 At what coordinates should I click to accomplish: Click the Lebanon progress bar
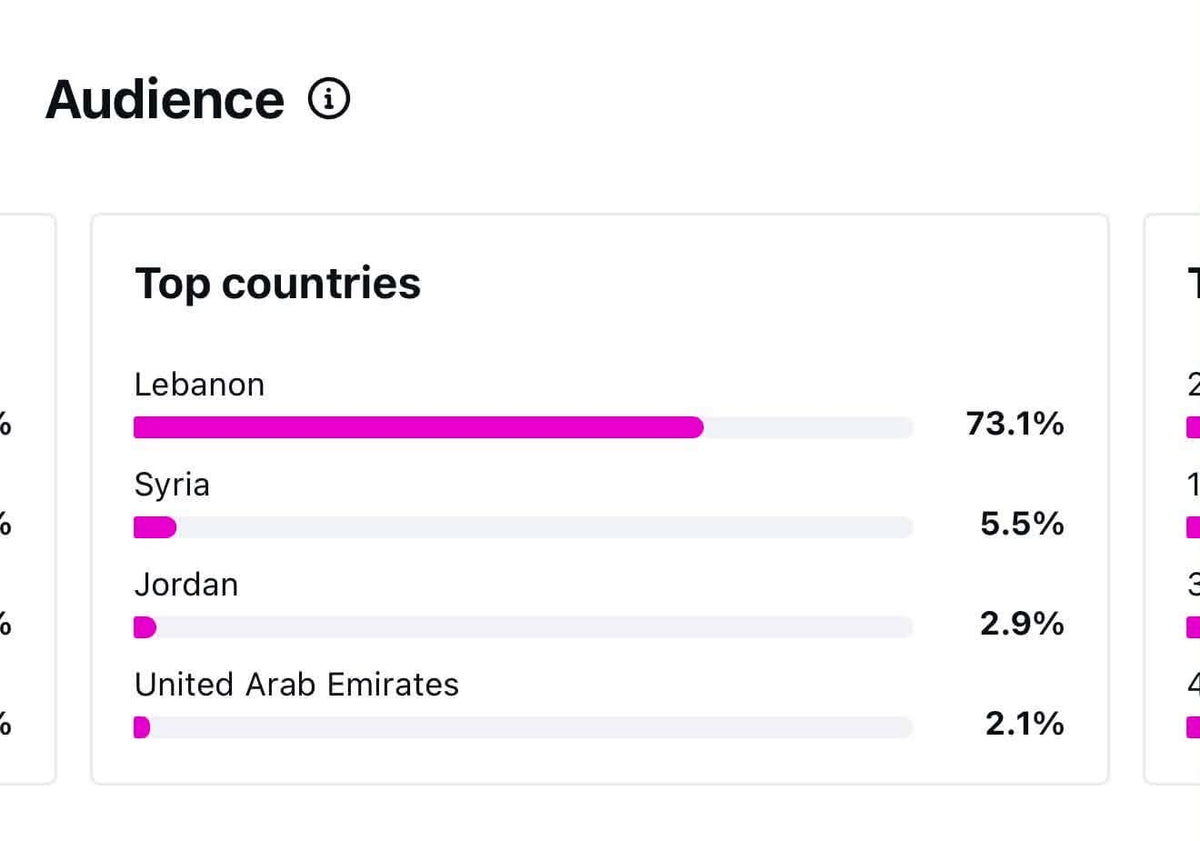(x=523, y=427)
